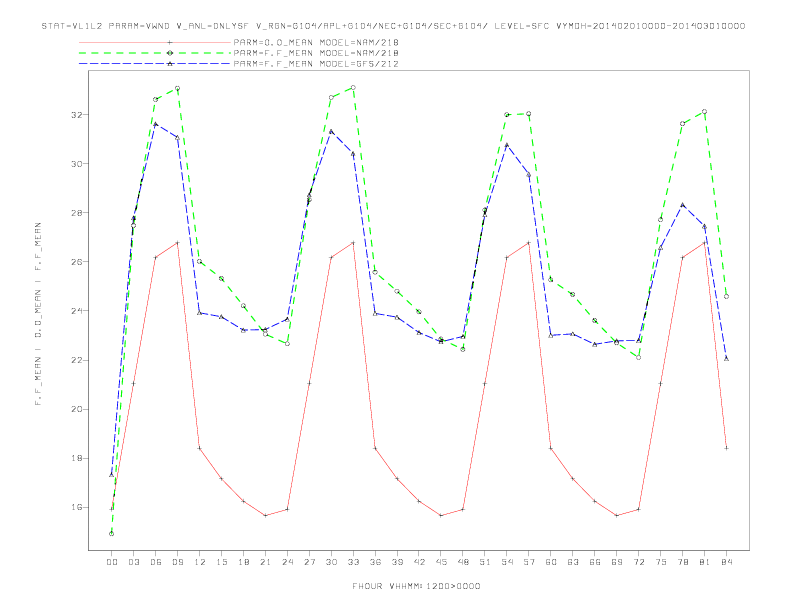Click the chart title starting with STAT=VL1L2
Image resolution: width=792 pixels, height=612 pixels.
[393, 26]
